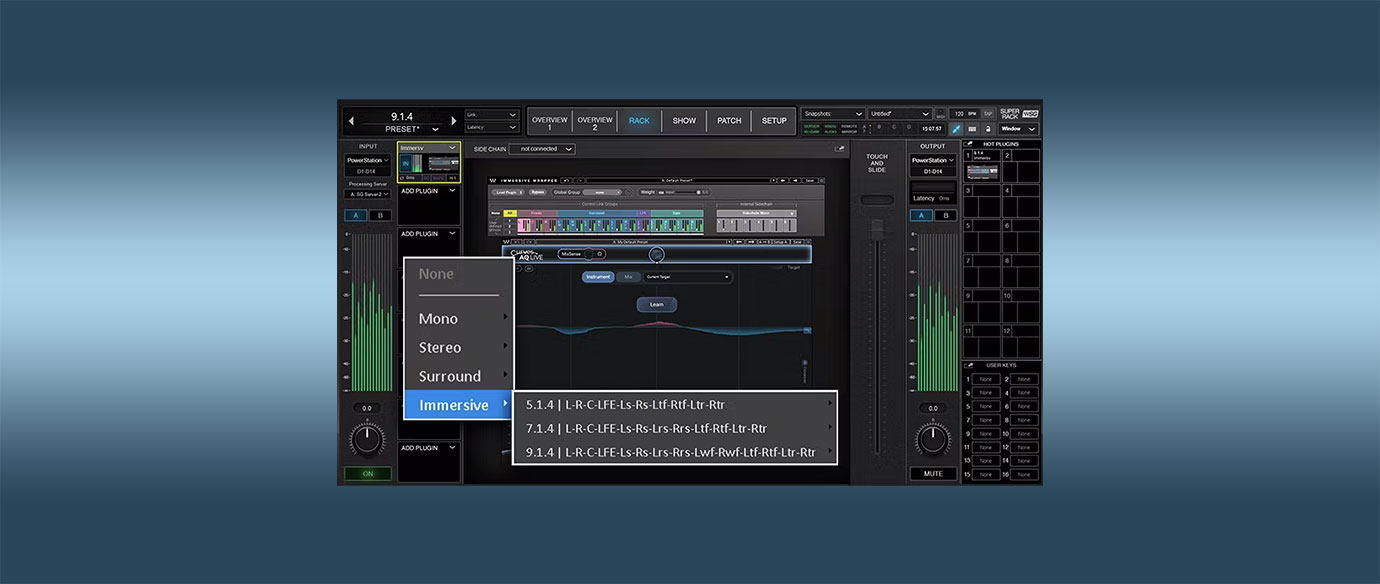
Task: Select input B toggle
Action: [380, 215]
